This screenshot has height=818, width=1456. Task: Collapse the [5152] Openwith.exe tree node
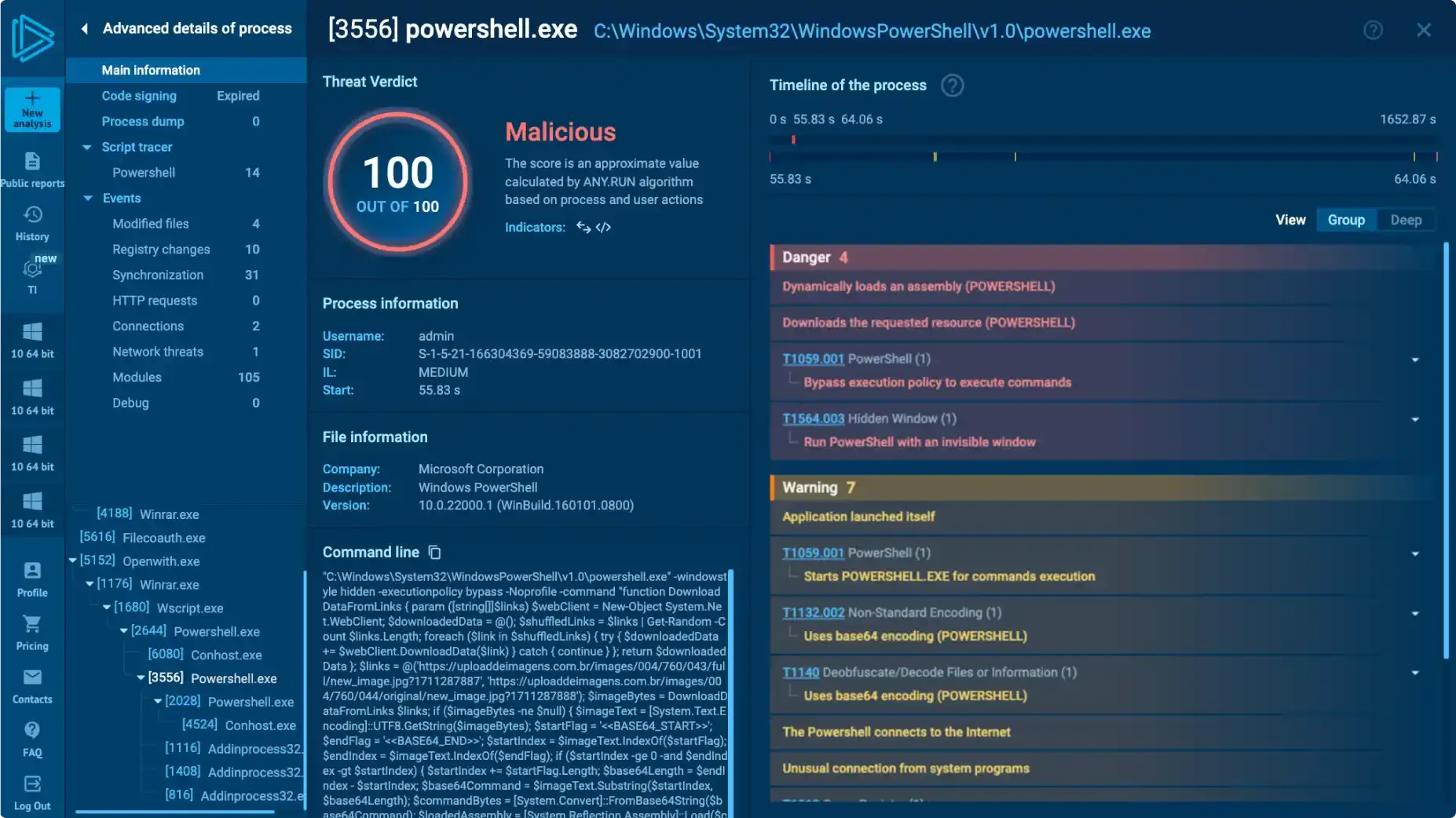coord(72,561)
